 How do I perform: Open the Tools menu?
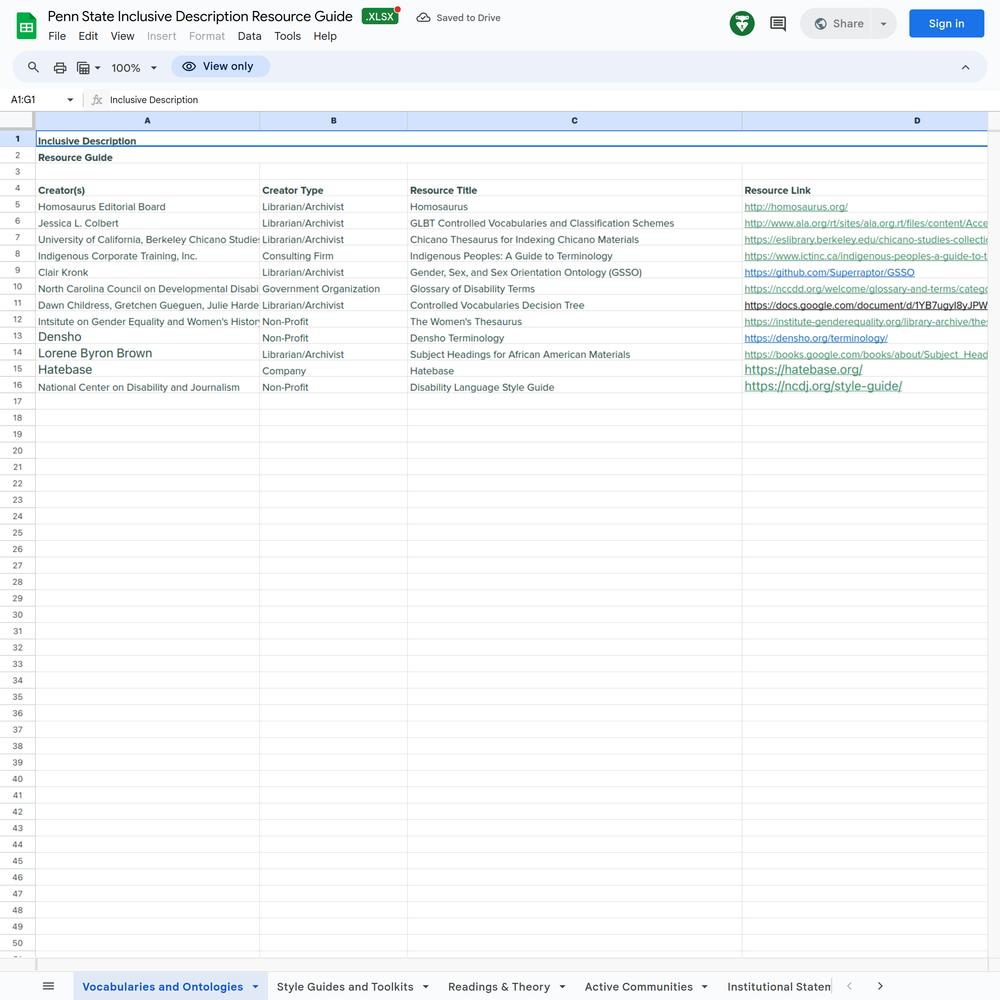pyautogui.click(x=288, y=36)
